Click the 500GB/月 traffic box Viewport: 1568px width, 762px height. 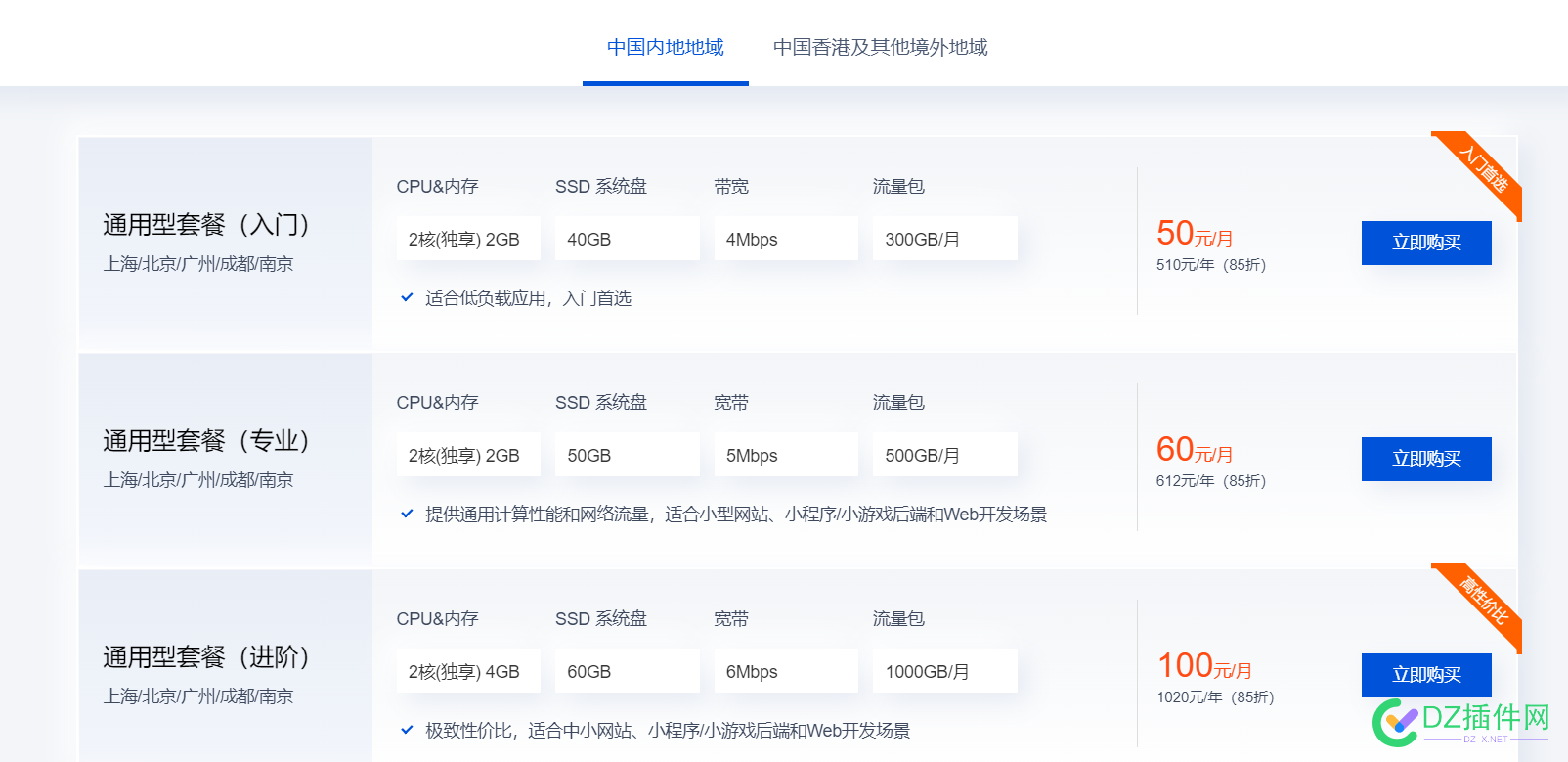[x=944, y=455]
